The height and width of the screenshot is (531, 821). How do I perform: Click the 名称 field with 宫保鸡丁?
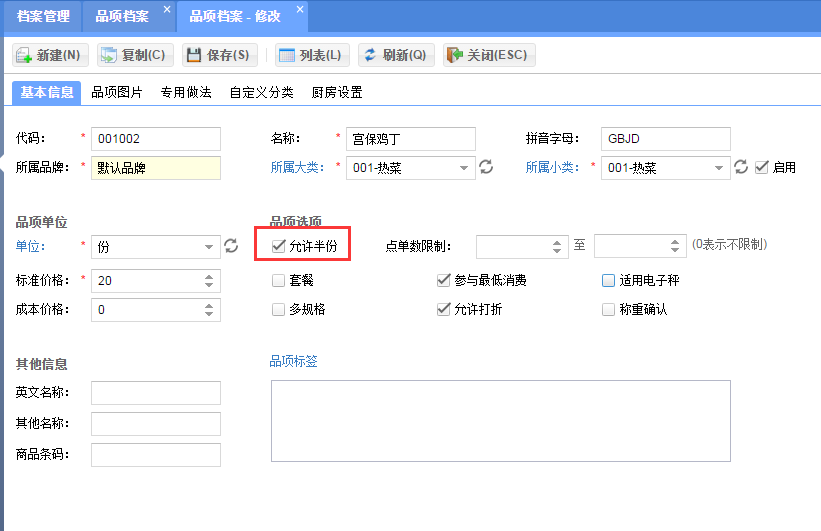[410, 139]
